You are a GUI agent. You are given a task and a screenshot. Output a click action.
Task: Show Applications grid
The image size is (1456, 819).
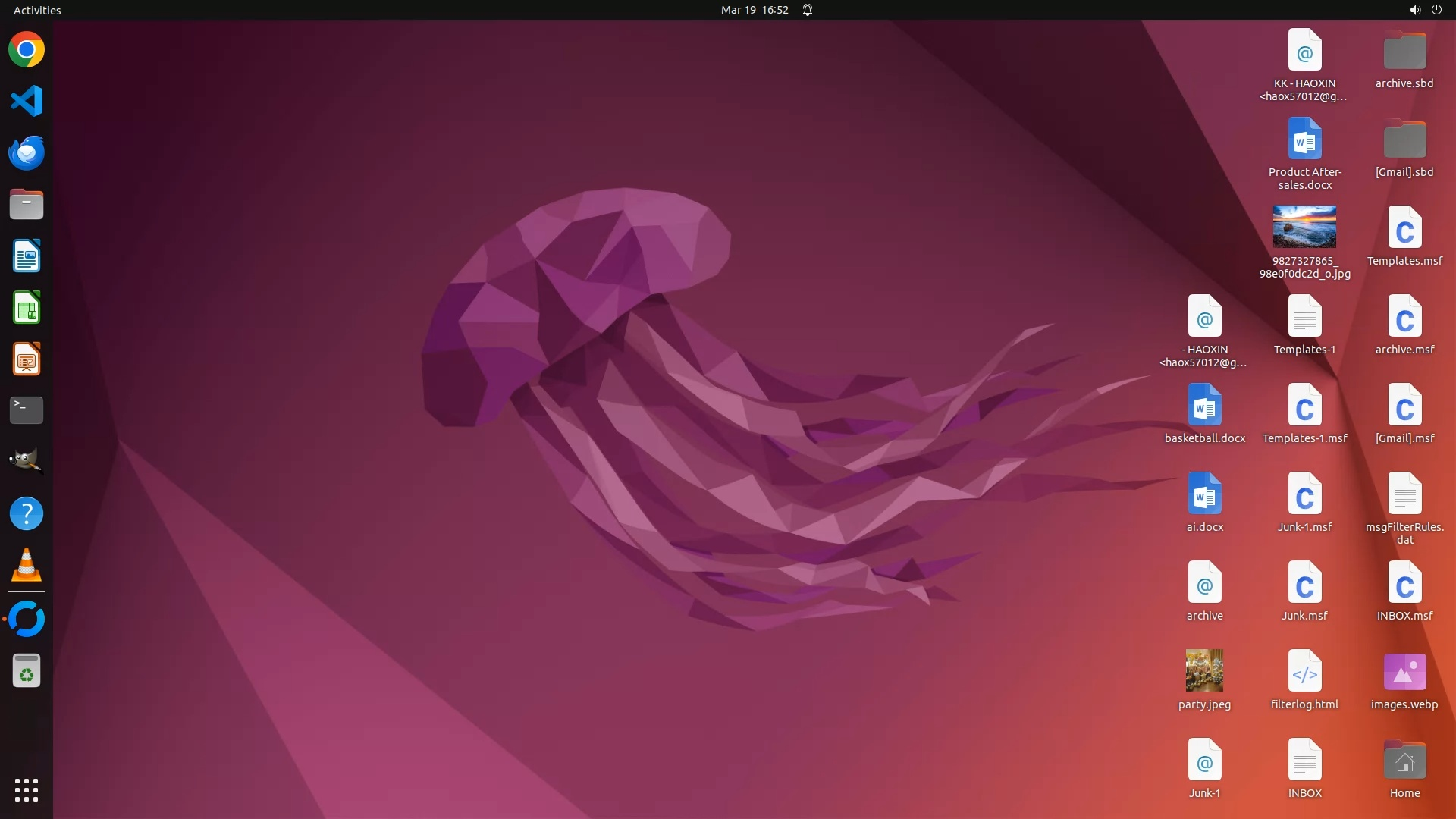(x=27, y=790)
